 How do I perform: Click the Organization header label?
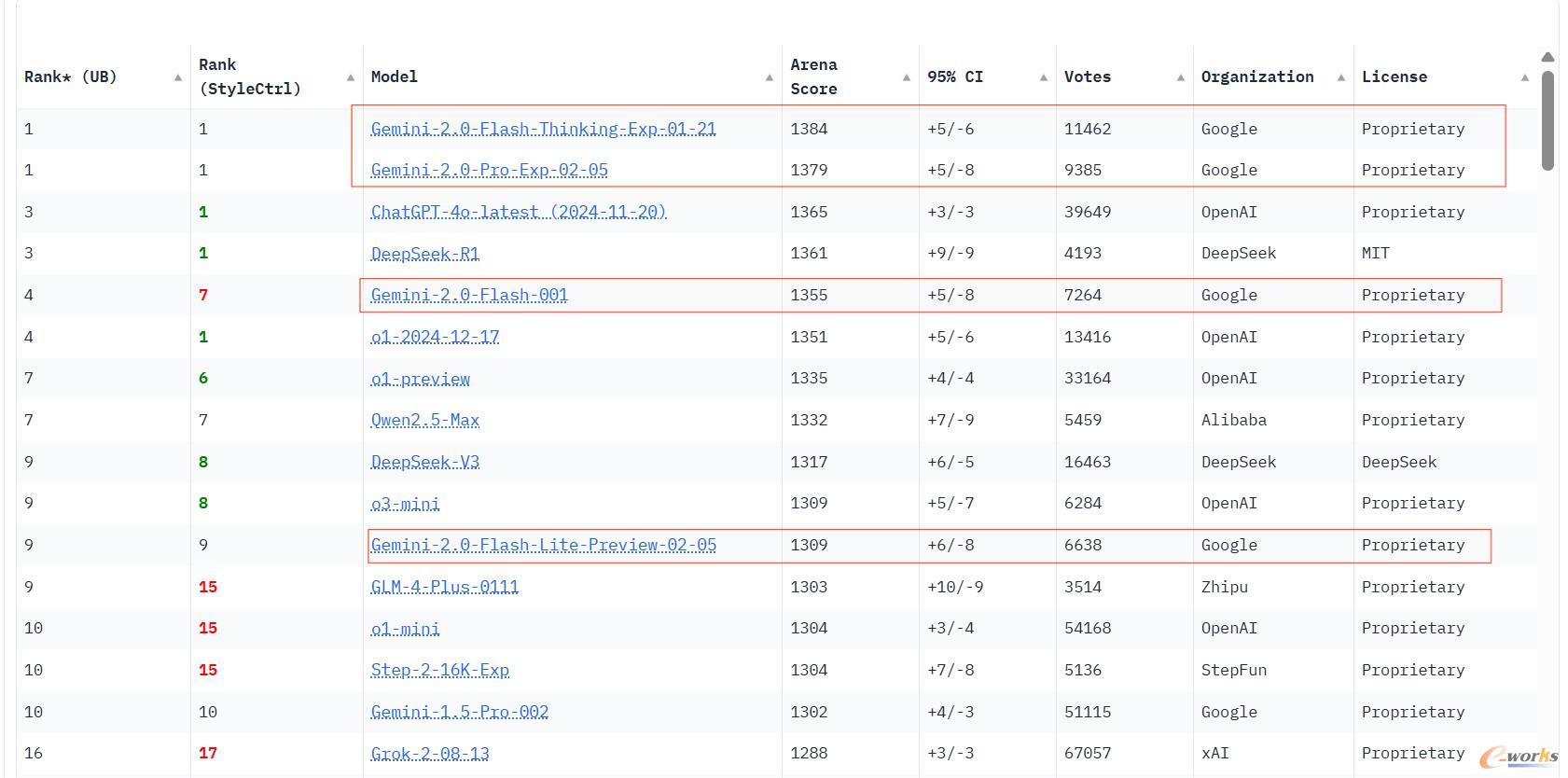click(1256, 76)
